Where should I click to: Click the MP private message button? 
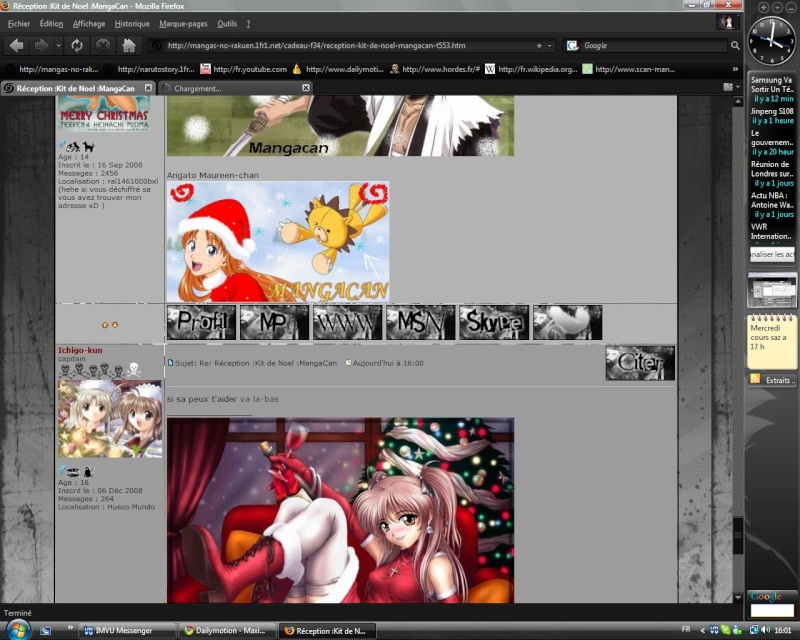click(274, 322)
